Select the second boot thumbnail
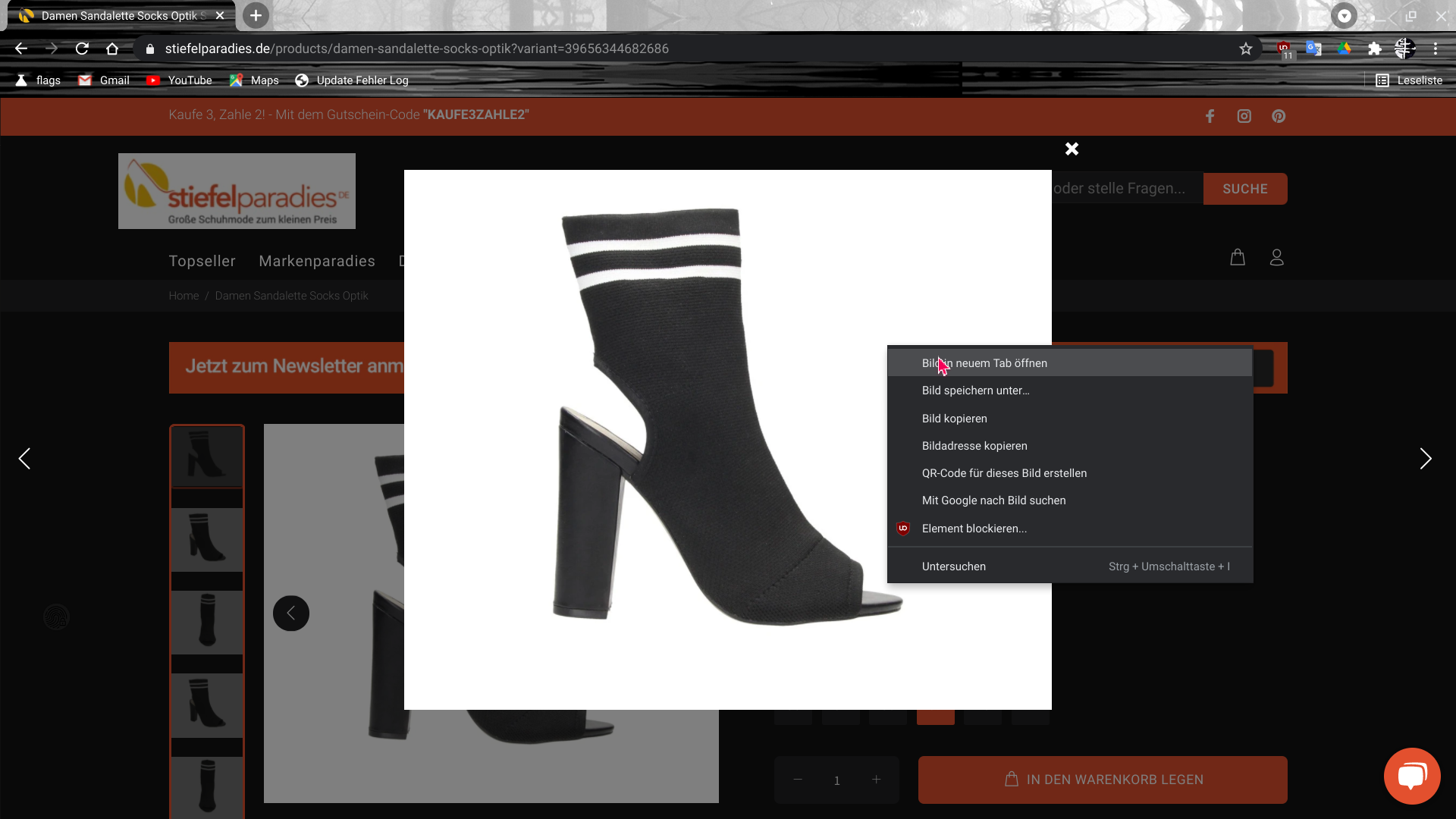 [x=206, y=539]
